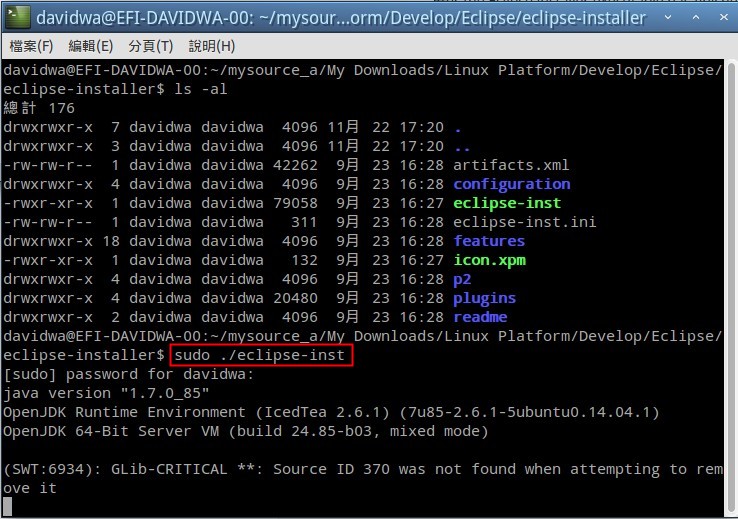Click the 'configuration' directory name
Image resolution: width=738 pixels, height=519 pixels.
tap(512, 184)
